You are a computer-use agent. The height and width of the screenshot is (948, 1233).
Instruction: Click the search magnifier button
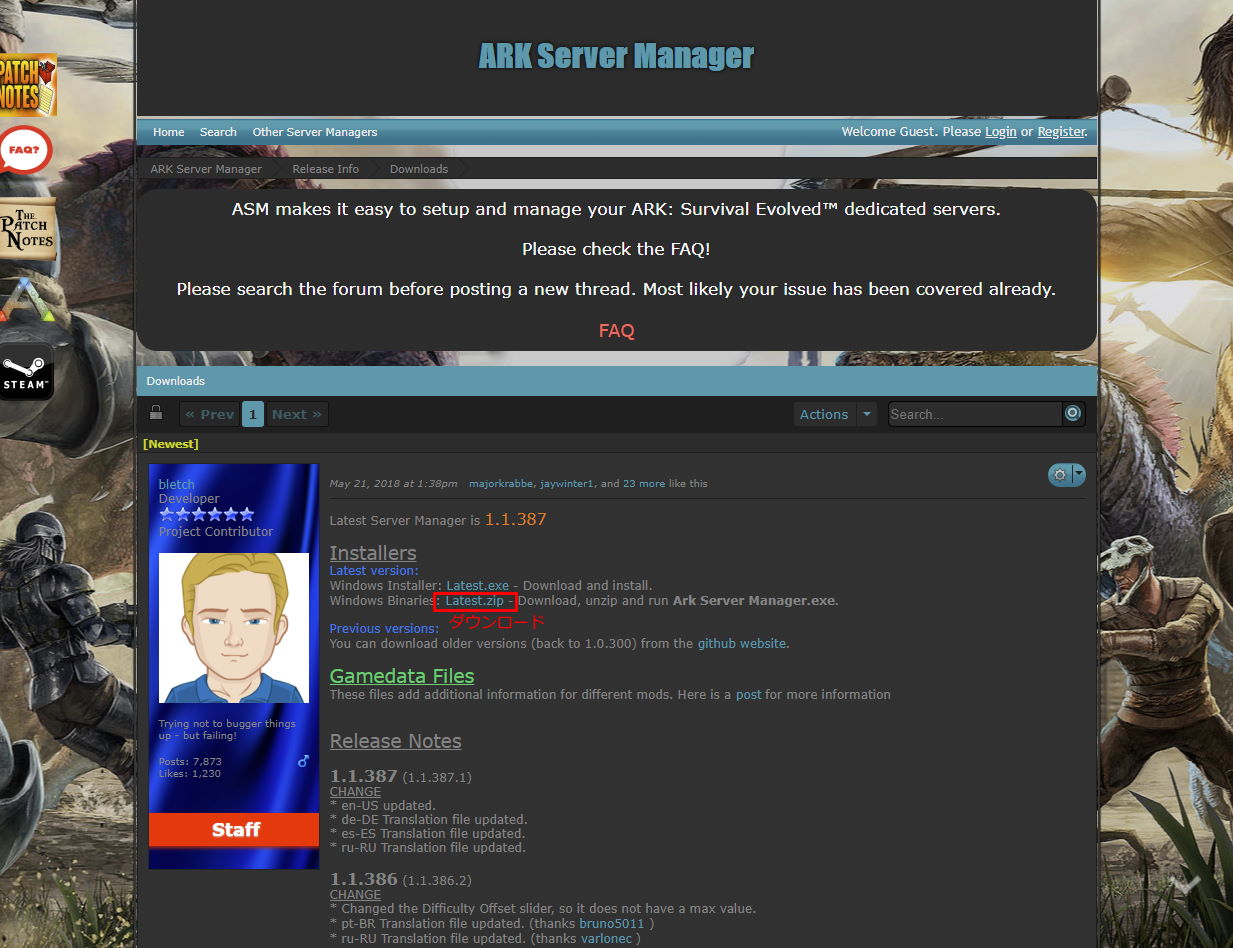point(1073,414)
